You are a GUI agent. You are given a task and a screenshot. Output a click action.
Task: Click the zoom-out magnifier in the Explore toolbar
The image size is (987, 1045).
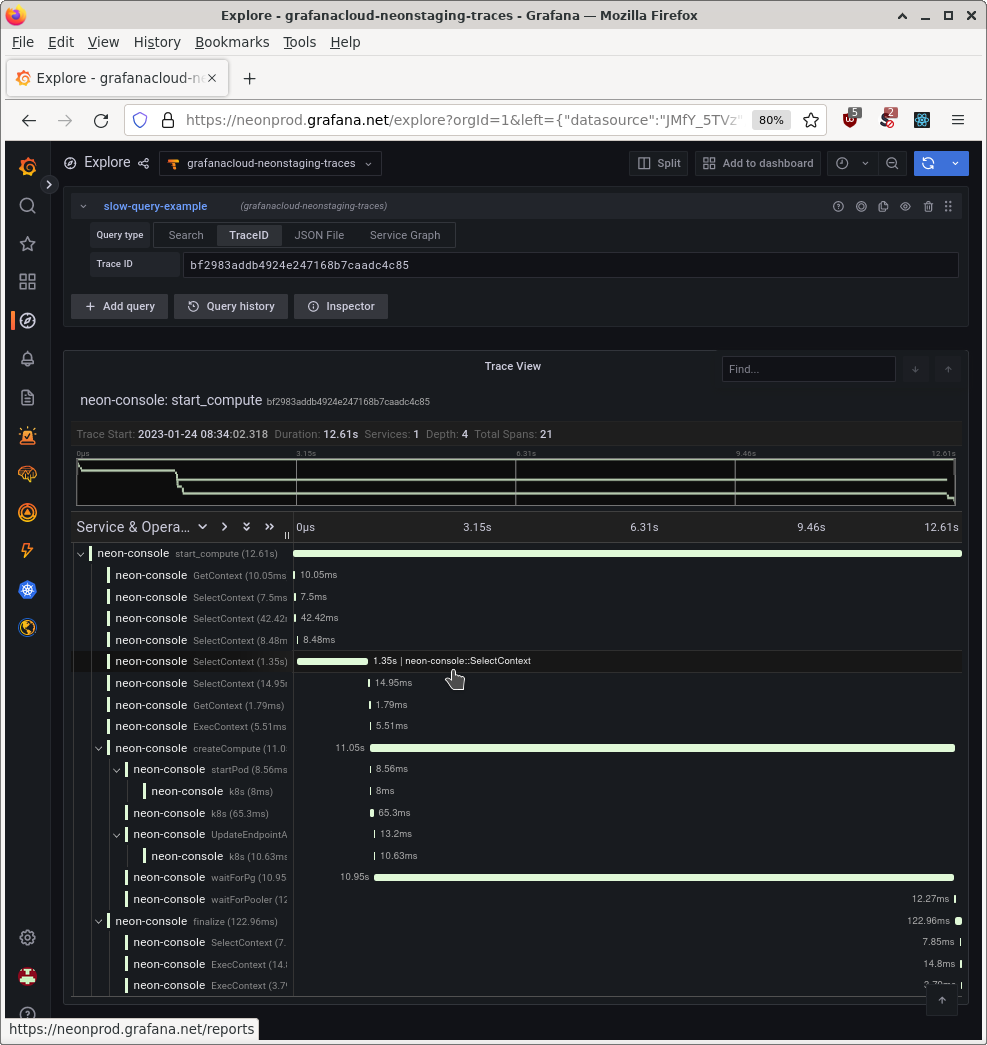pyautogui.click(x=894, y=163)
